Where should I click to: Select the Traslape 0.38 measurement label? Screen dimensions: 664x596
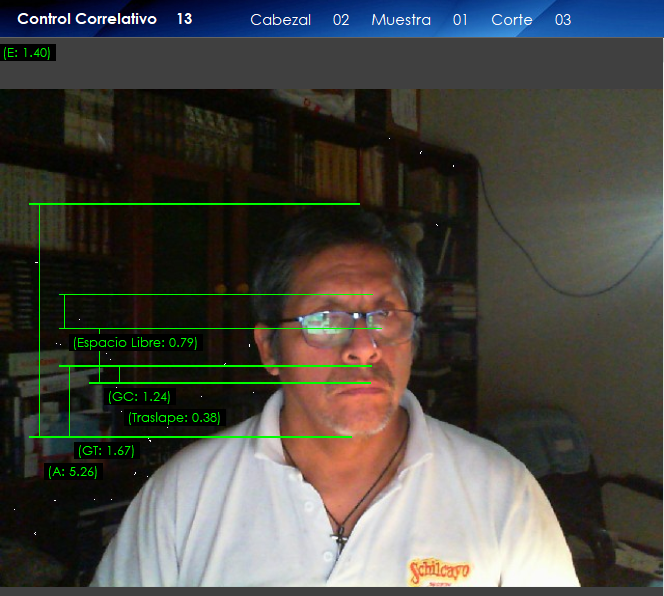point(174,417)
